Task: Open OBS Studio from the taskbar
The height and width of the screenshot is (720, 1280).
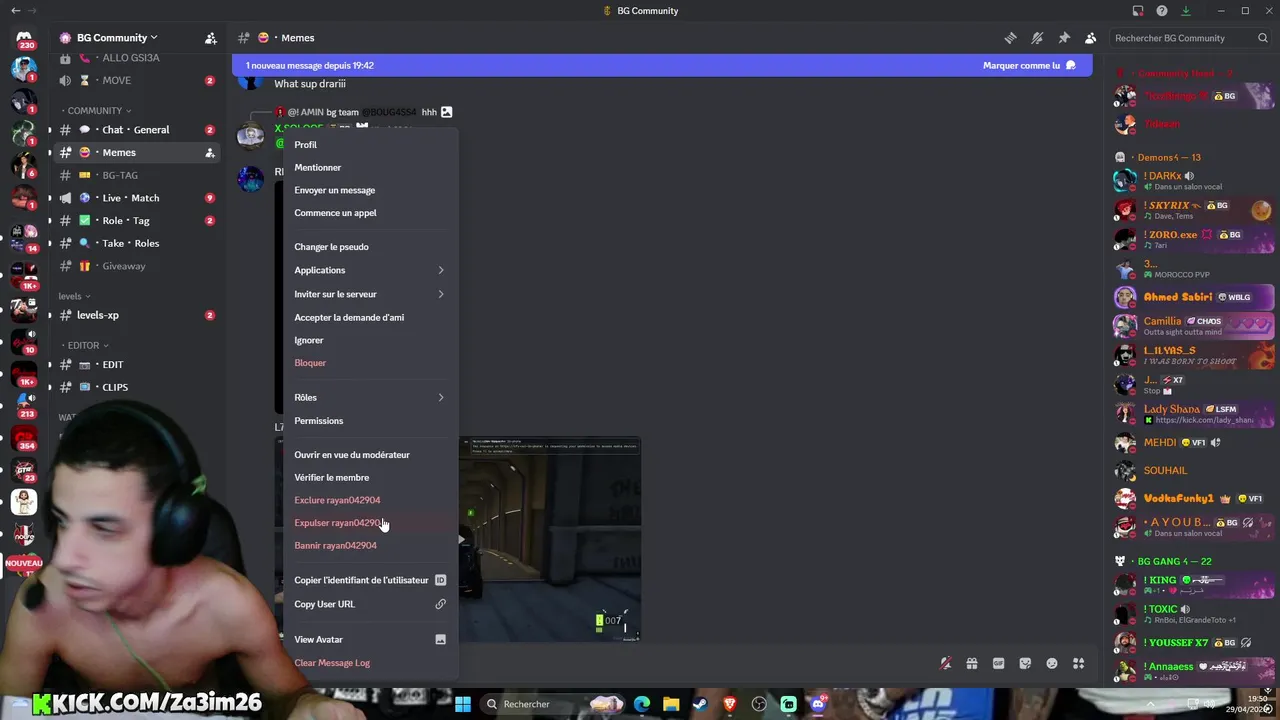Action: point(759,704)
